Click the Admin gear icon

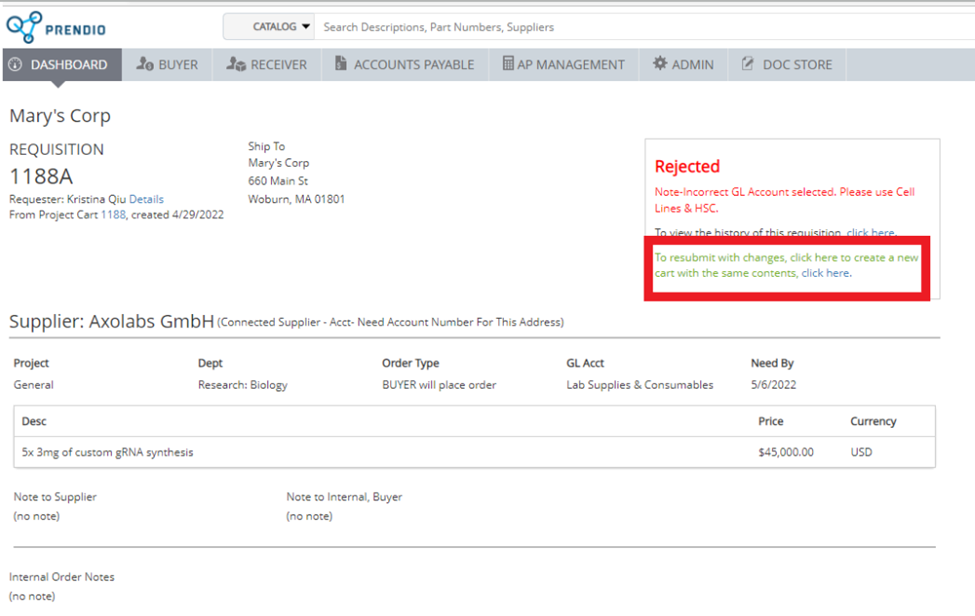coord(659,65)
